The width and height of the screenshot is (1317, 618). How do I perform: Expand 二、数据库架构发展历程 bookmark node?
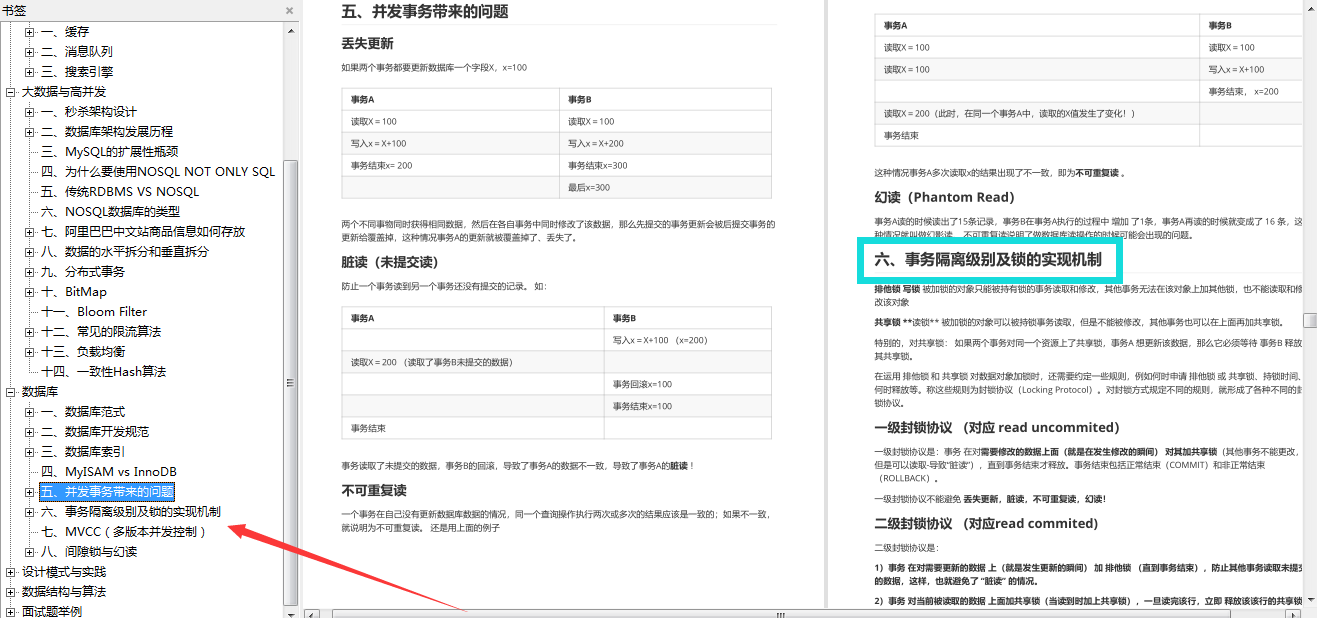(x=30, y=132)
